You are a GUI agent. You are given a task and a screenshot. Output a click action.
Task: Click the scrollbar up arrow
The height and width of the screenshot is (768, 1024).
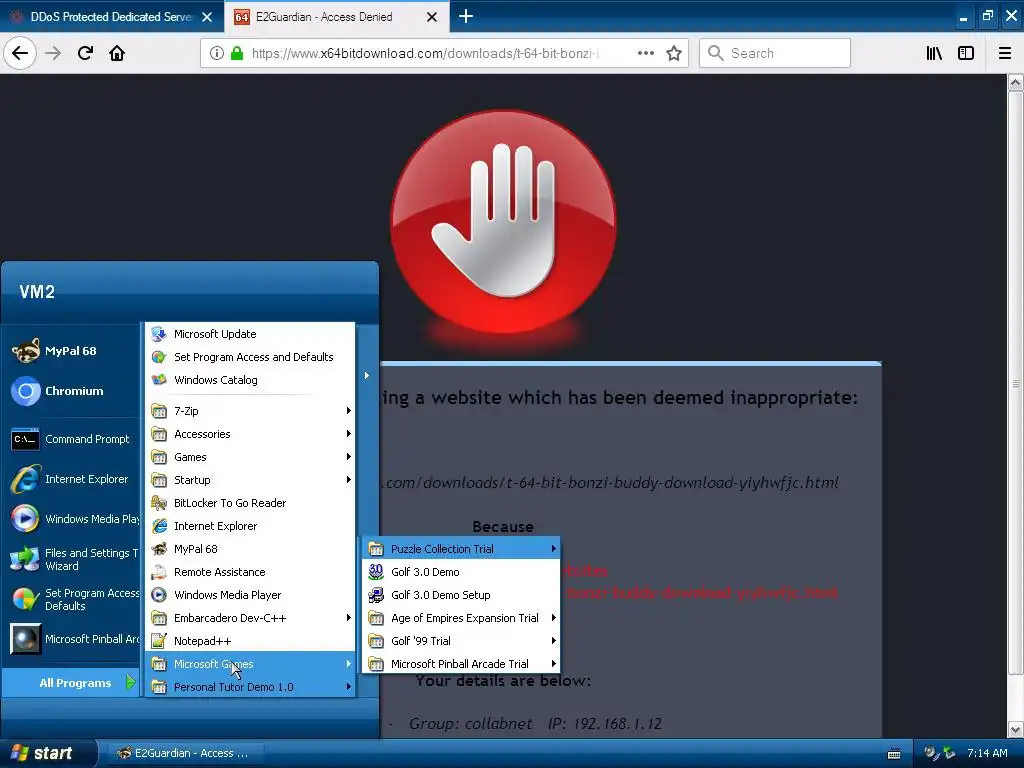1016,82
